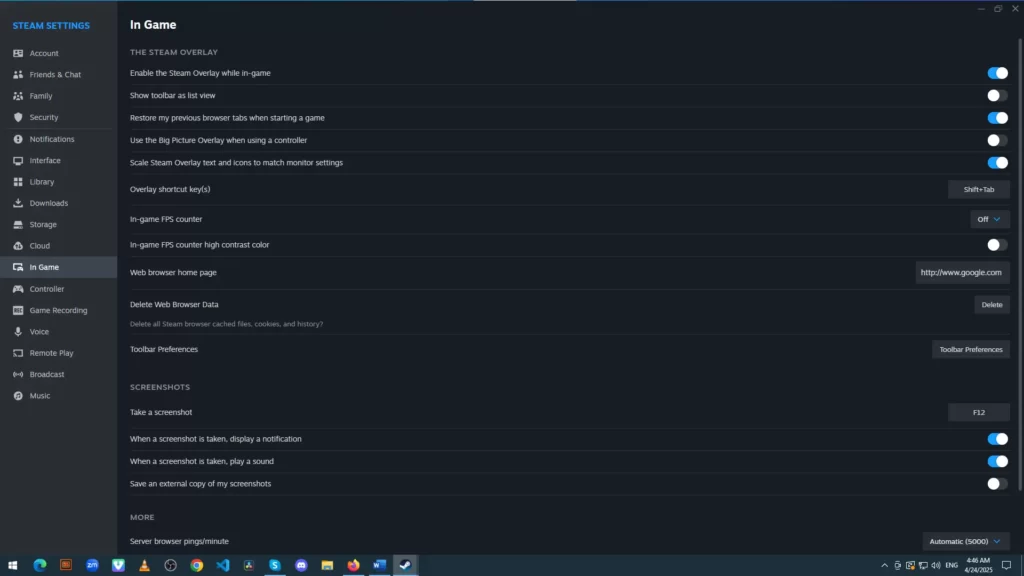This screenshot has height=576, width=1024.
Task: Open the Downloads settings
Action: (x=49, y=203)
